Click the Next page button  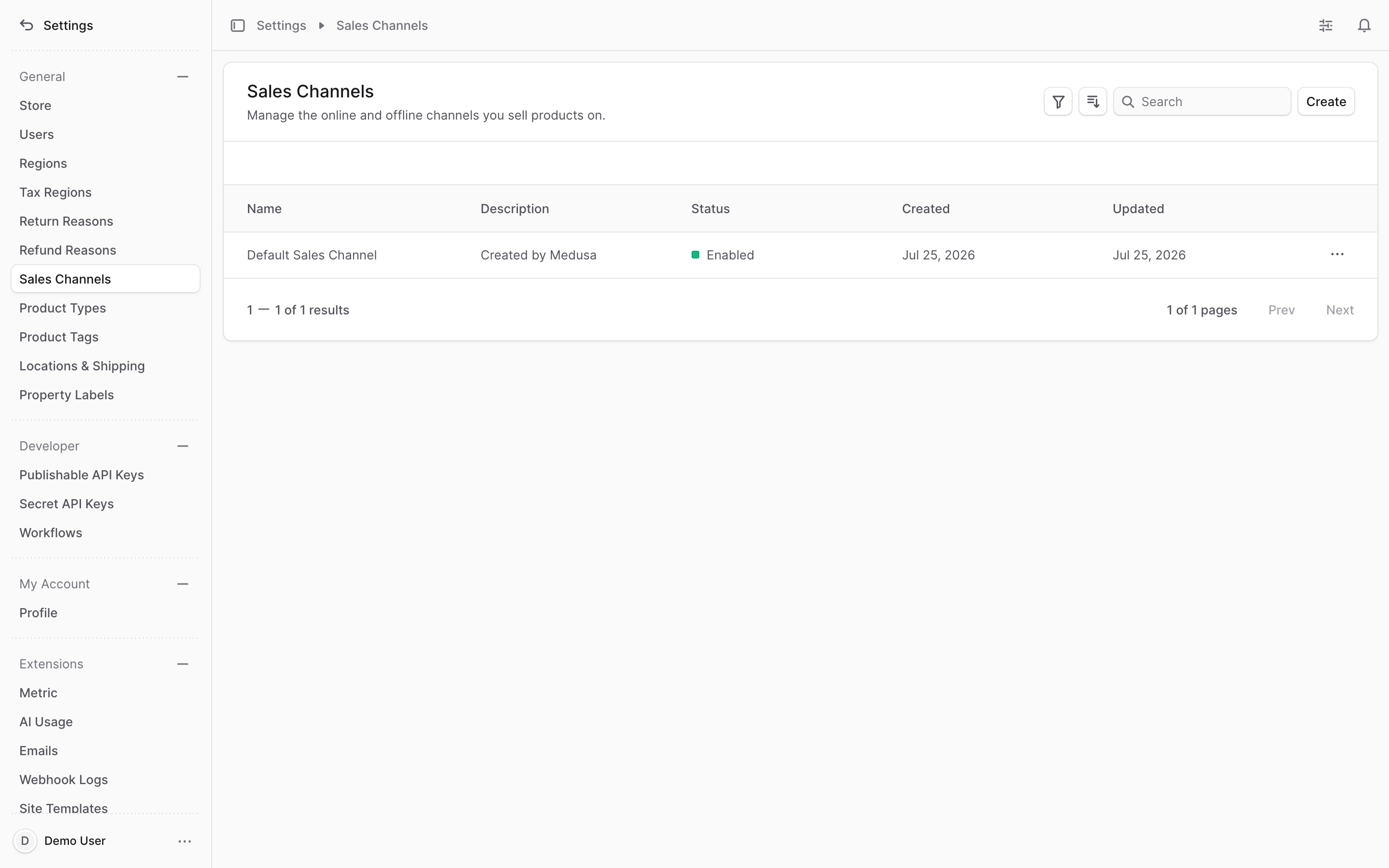pos(1340,310)
